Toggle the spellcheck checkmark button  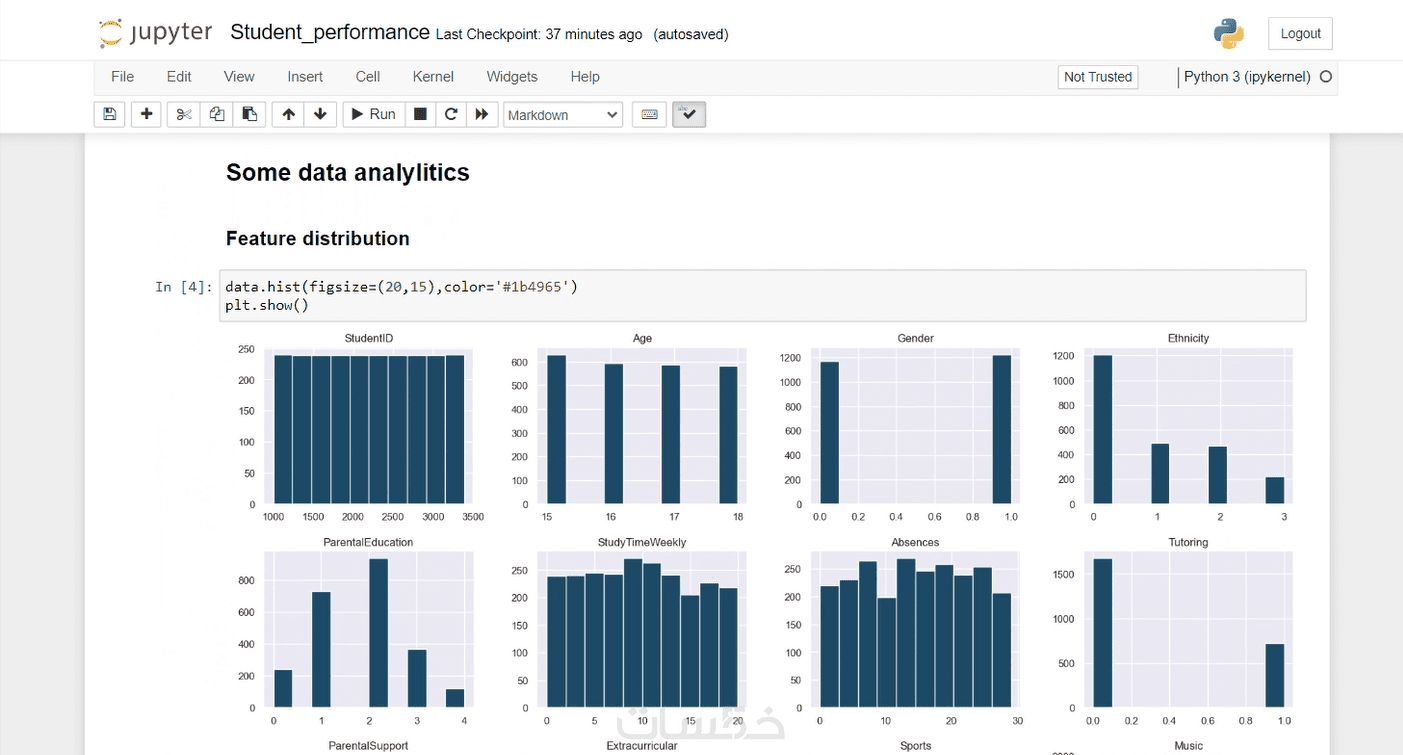689,115
